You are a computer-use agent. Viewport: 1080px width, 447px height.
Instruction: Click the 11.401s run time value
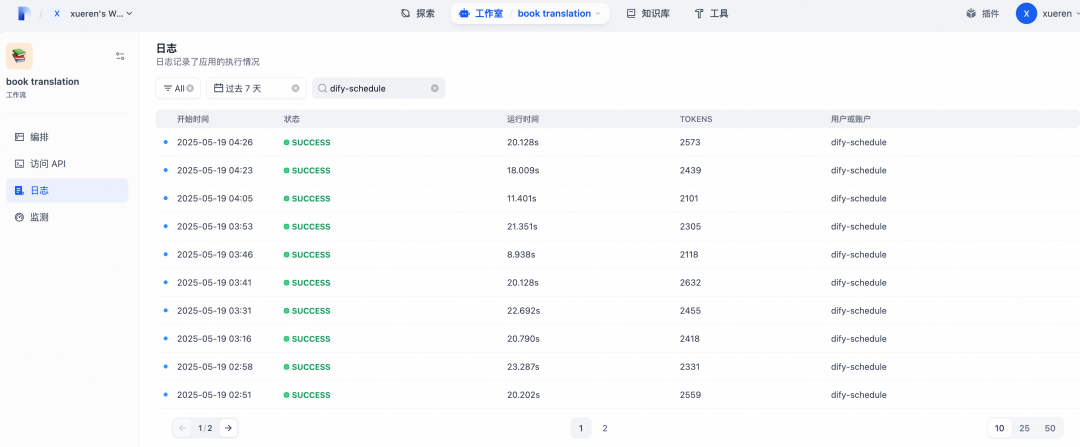(521, 198)
